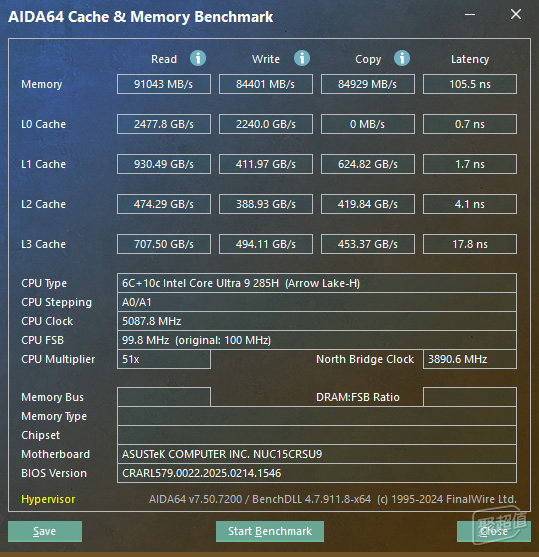Close the window via the X icon
Image resolution: width=539 pixels, height=557 pixels.
tap(516, 14)
